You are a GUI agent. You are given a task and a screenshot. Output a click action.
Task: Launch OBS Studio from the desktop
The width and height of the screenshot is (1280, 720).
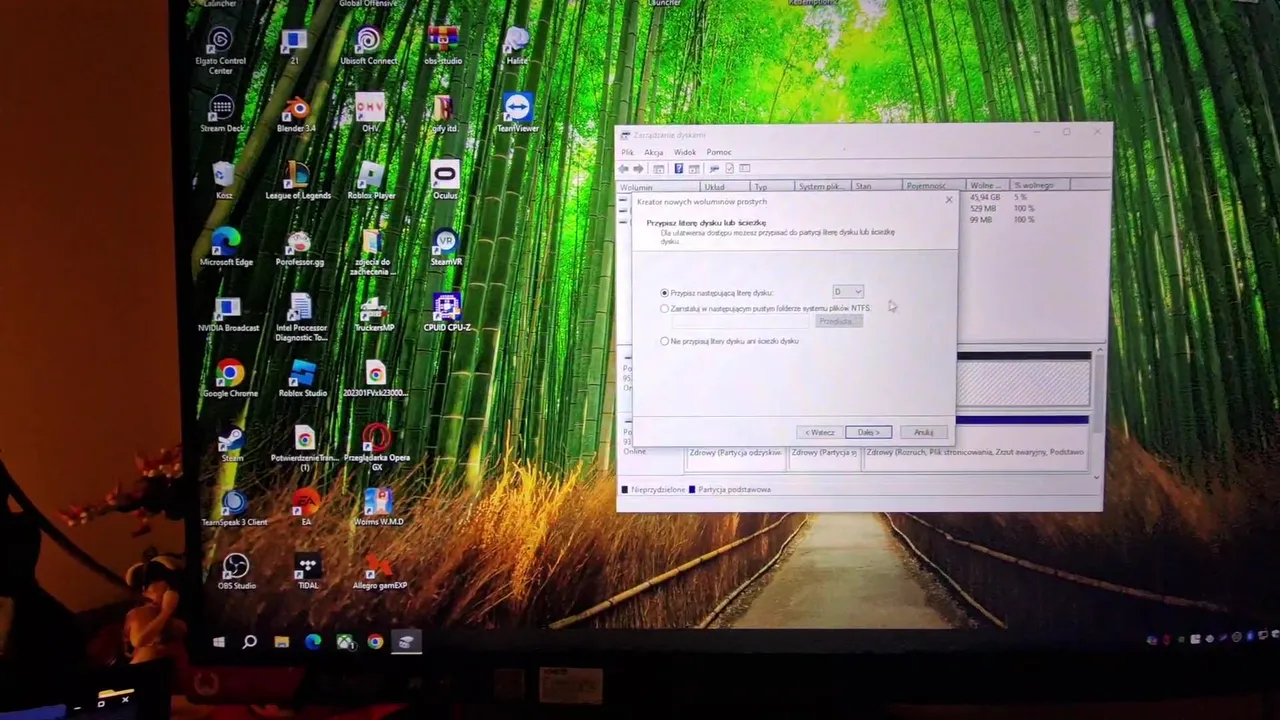236,572
